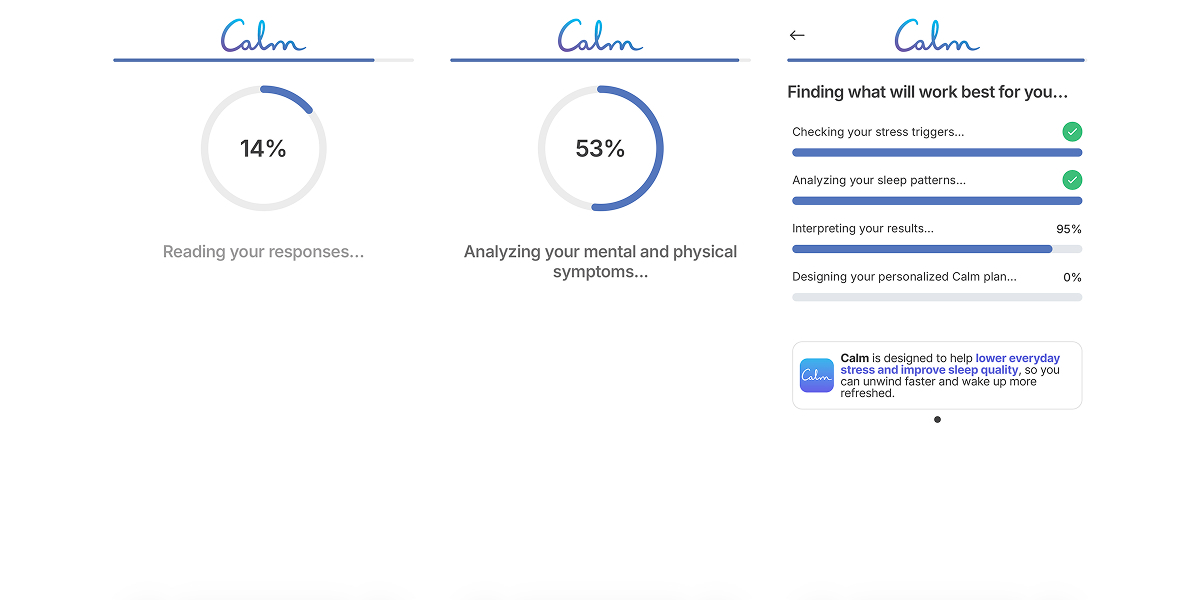Click the 95% percentage label
Screen dimensions: 1200x600
pyautogui.click(x=1070, y=228)
